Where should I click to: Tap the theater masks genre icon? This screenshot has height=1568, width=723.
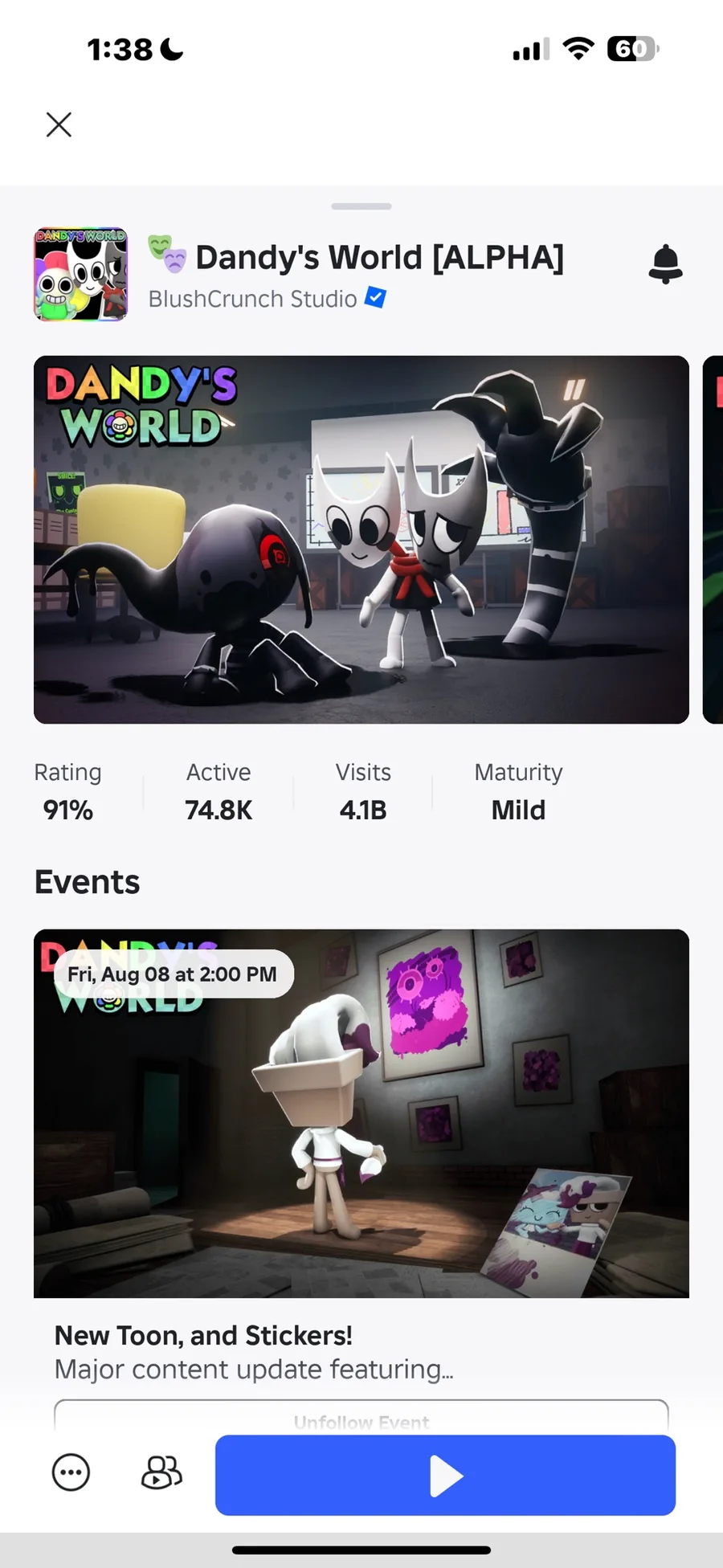point(167,253)
